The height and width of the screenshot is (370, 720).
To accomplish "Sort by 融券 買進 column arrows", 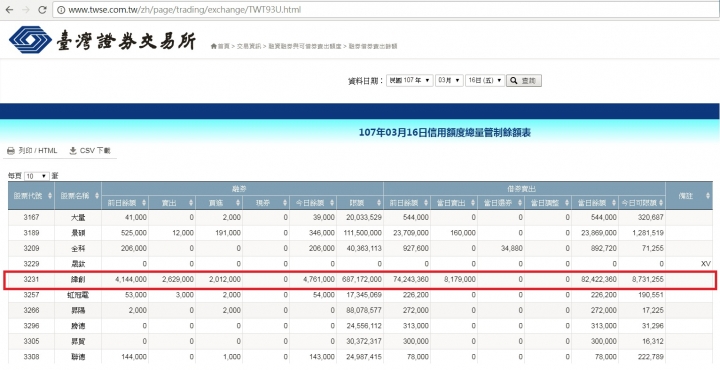I will coord(238,203).
